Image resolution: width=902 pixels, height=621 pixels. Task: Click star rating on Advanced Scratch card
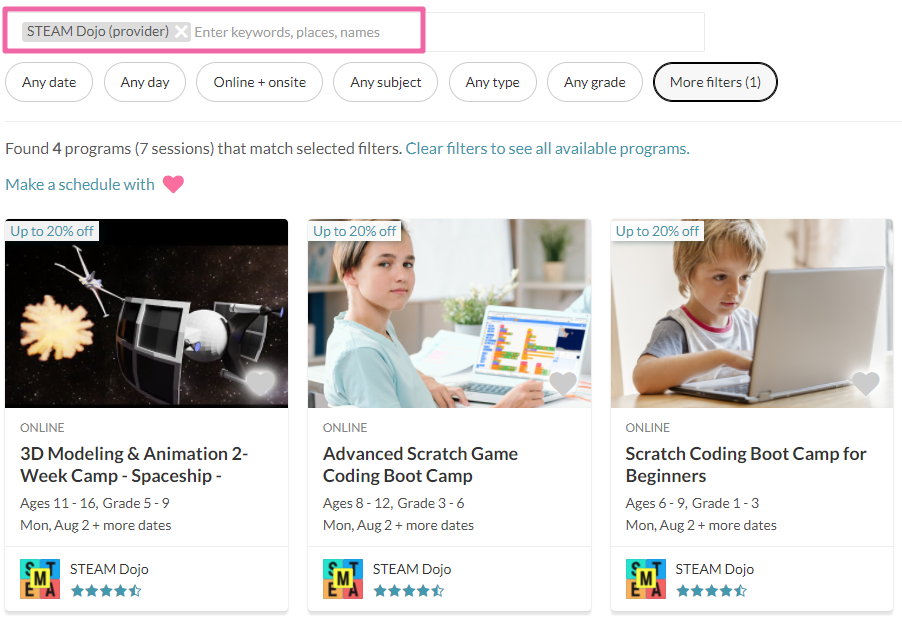click(x=409, y=591)
